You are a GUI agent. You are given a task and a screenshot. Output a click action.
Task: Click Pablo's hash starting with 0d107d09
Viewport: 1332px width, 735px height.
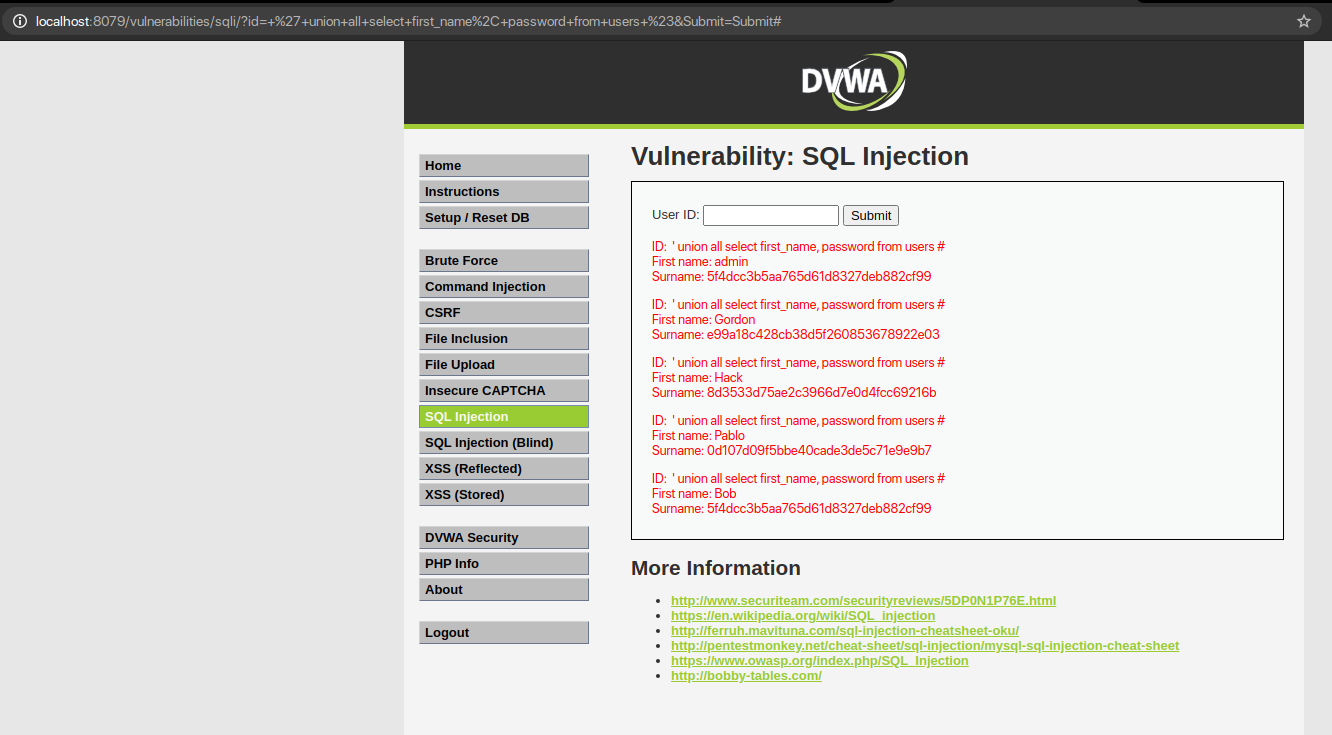819,451
